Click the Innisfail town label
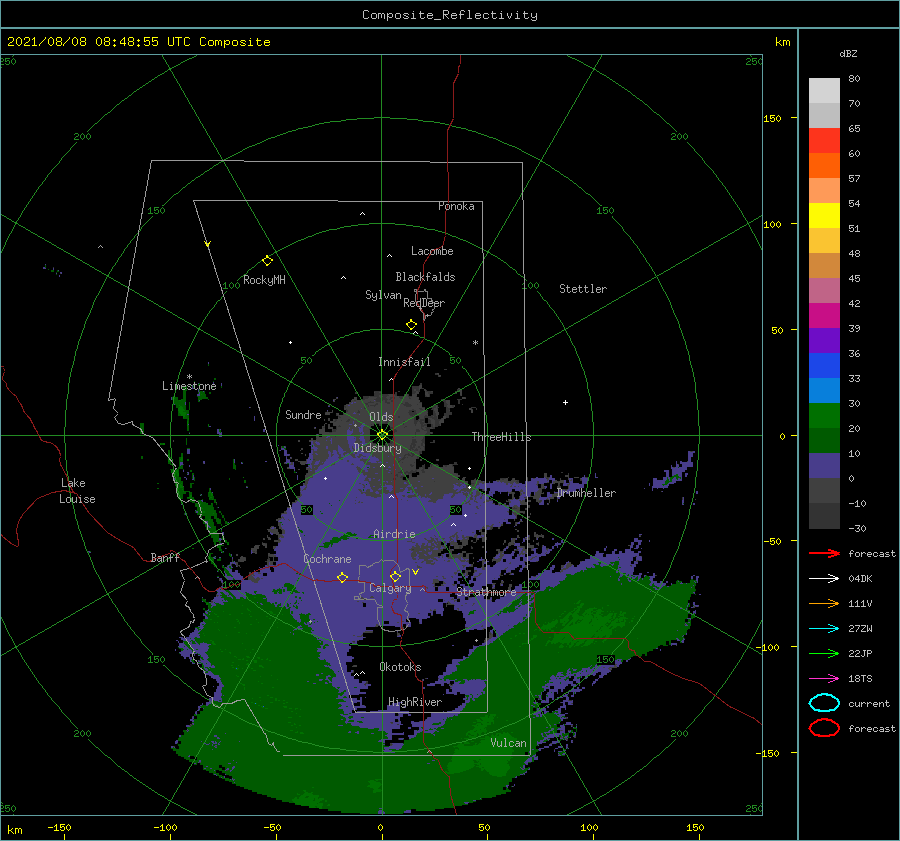Viewport: 900px width, 841px height. tap(404, 362)
